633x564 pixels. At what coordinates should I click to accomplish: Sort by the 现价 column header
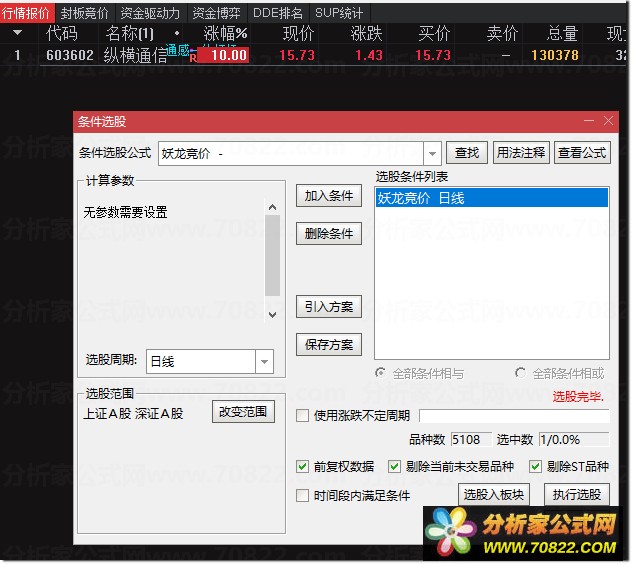[x=298, y=33]
